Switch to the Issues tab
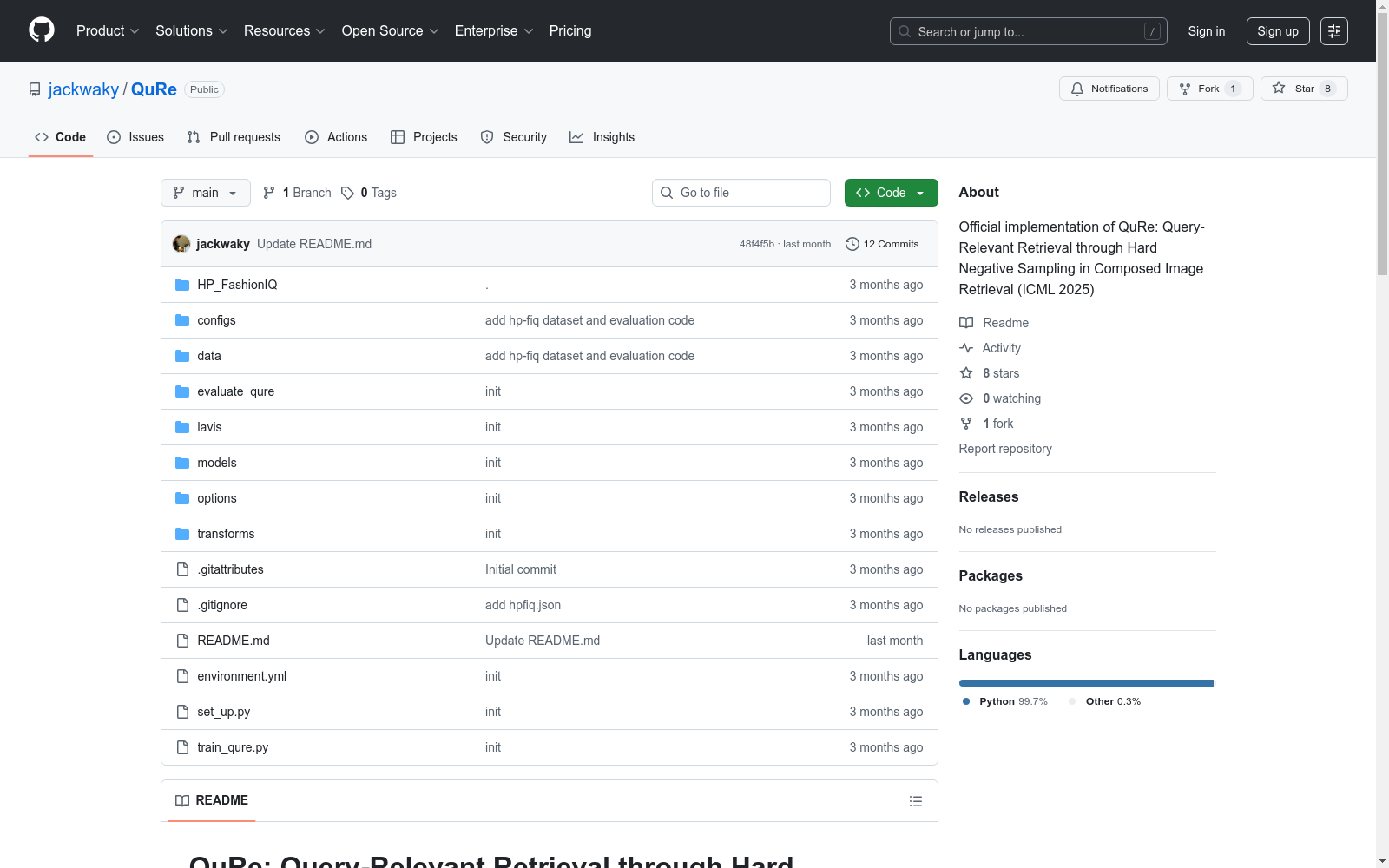The width and height of the screenshot is (1389, 868). pyautogui.click(x=135, y=137)
